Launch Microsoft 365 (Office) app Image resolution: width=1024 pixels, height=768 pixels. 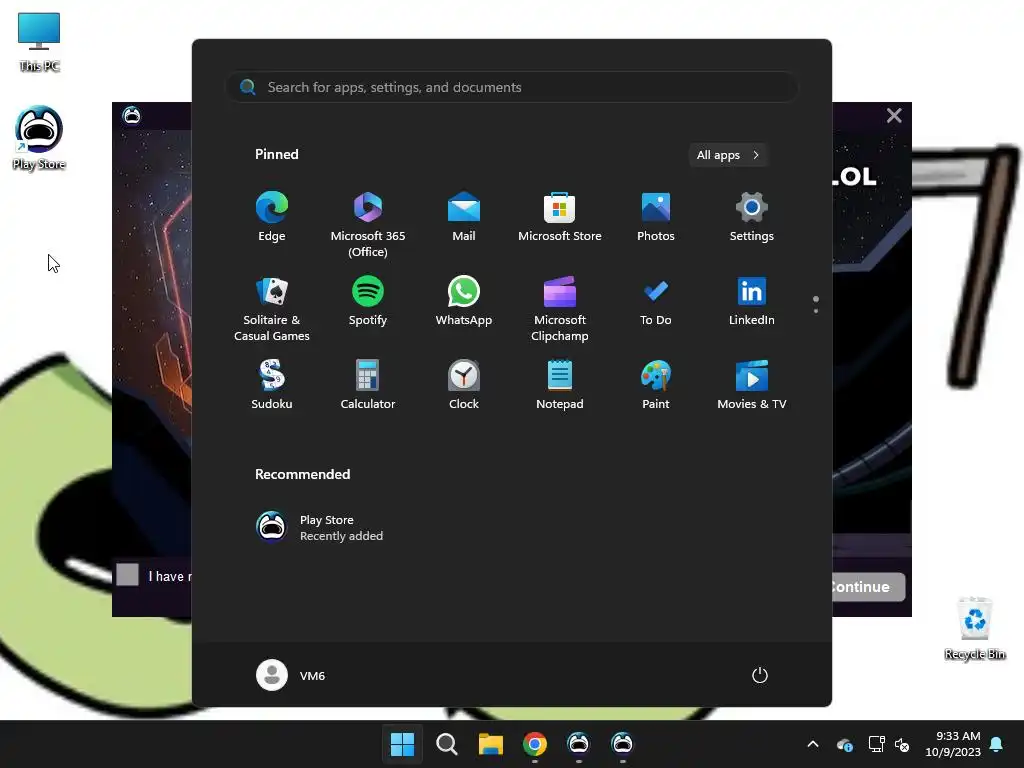[x=368, y=225]
